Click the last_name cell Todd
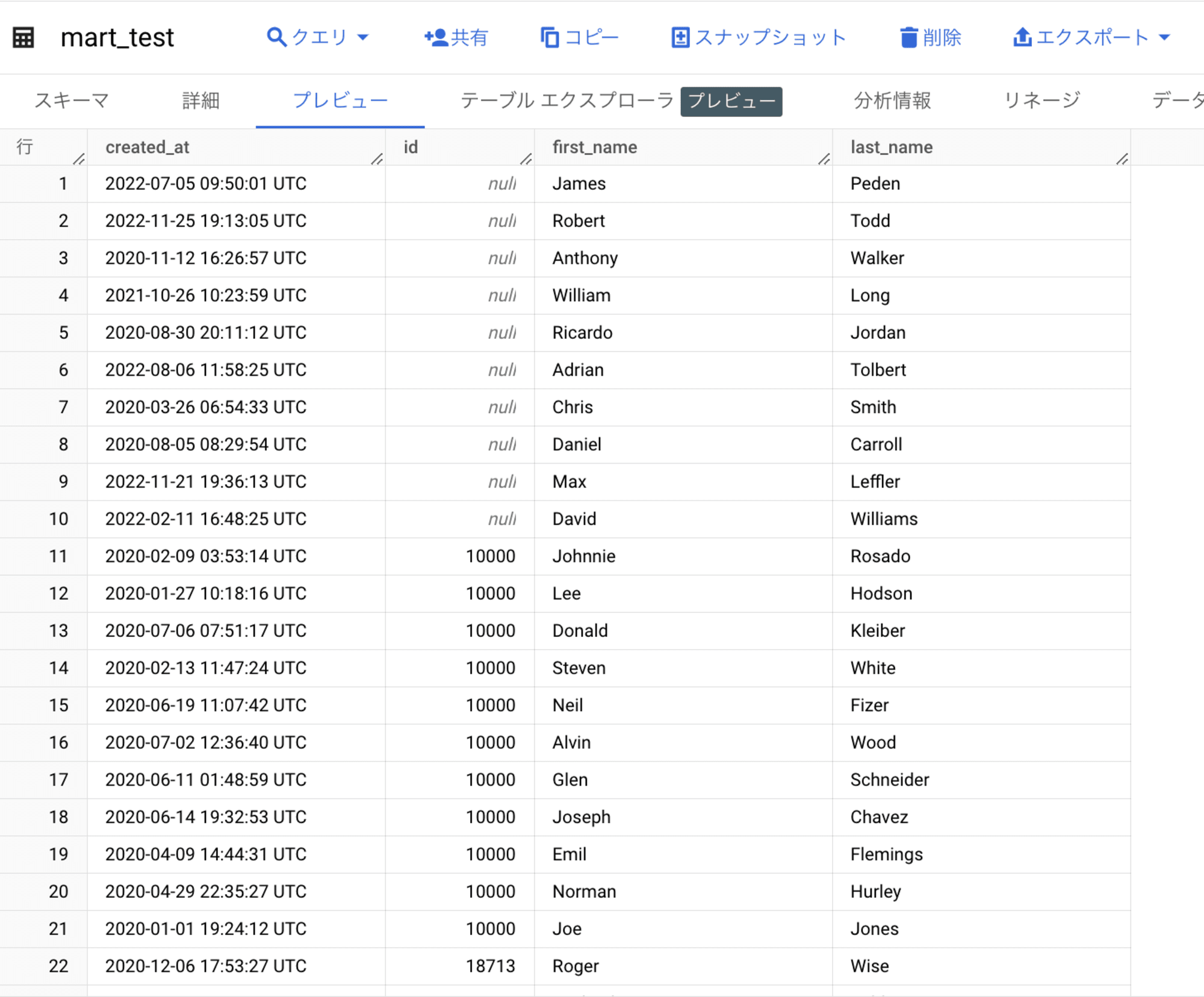 [981, 221]
